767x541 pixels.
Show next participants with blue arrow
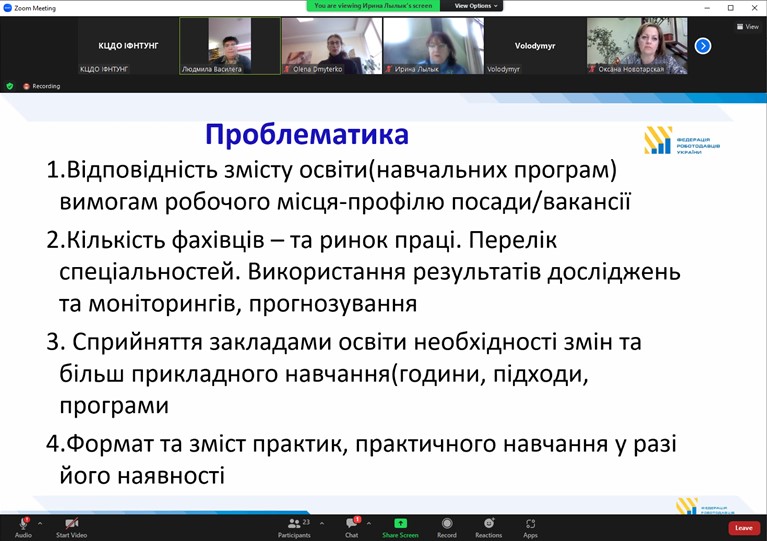click(703, 46)
